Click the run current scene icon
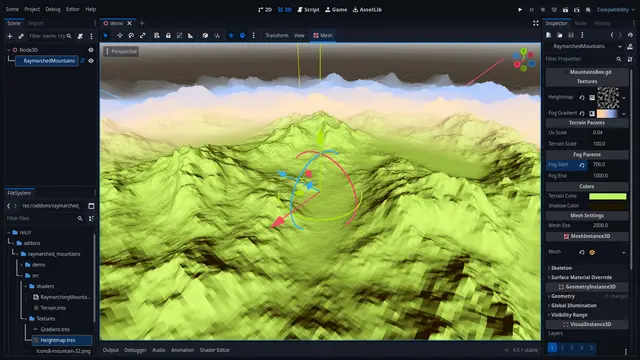The width and height of the screenshot is (640, 360). click(565, 9)
